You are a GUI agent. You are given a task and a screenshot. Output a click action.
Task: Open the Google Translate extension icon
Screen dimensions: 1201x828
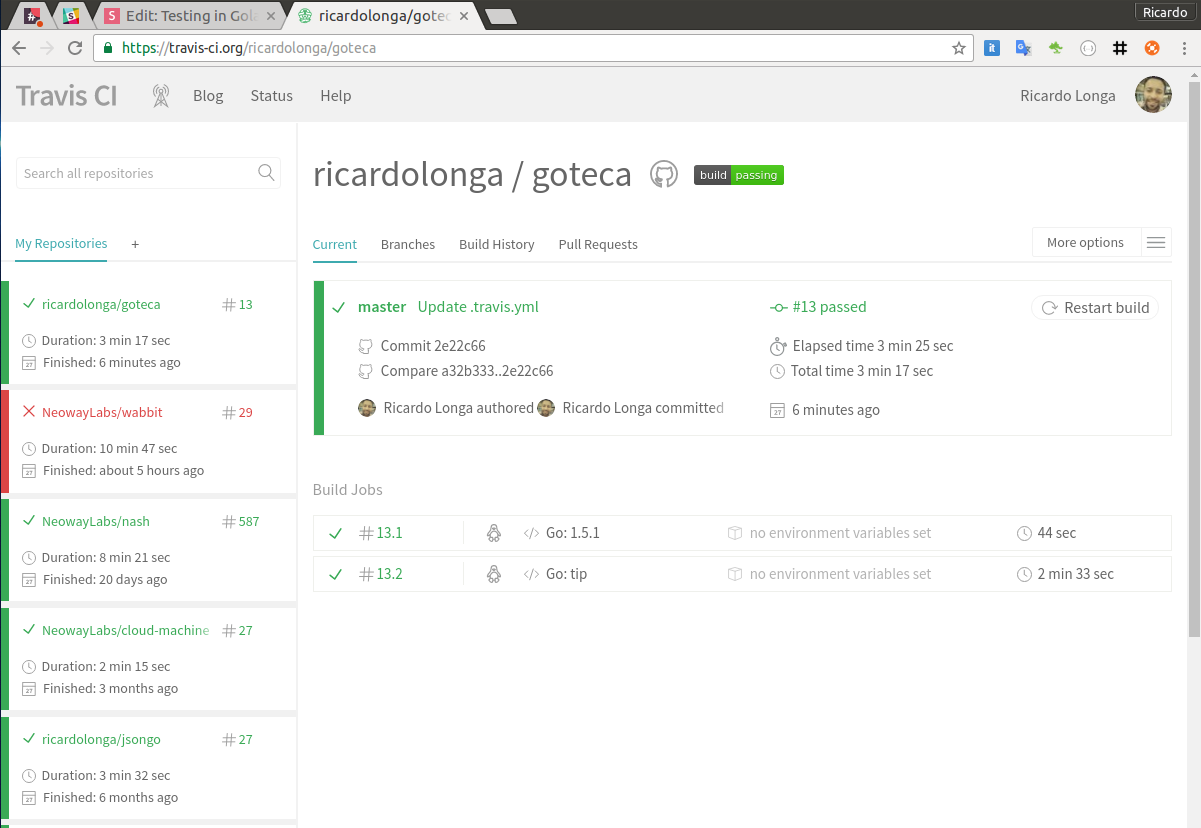[x=1024, y=48]
